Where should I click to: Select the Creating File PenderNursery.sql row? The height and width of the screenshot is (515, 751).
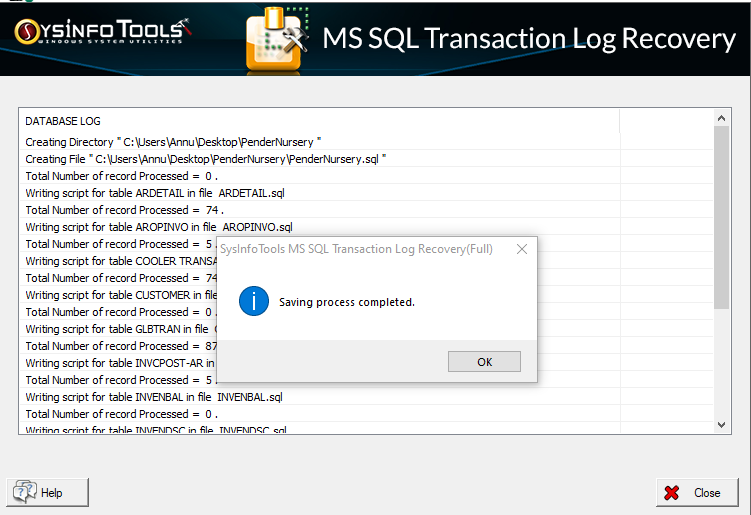pos(205,159)
